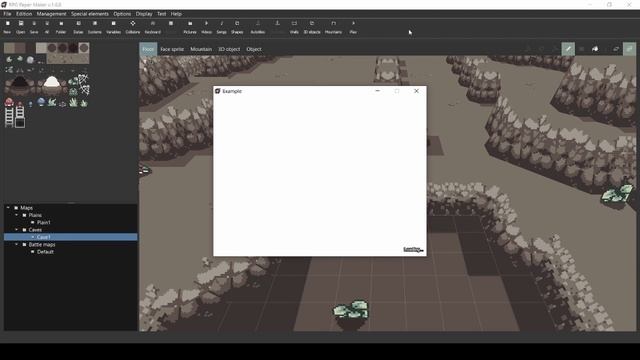640x360 pixels.
Task: Open the Help menu
Action: [176, 14]
